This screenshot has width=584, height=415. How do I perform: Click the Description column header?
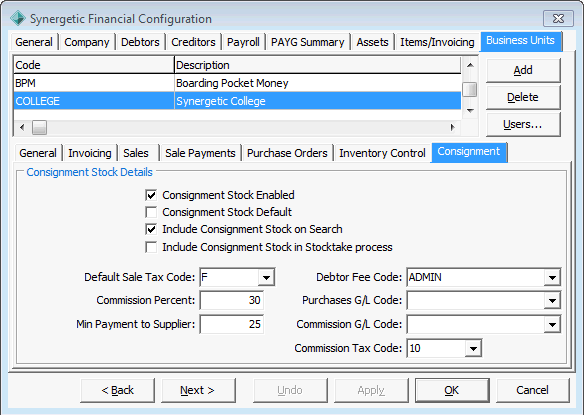(318, 65)
